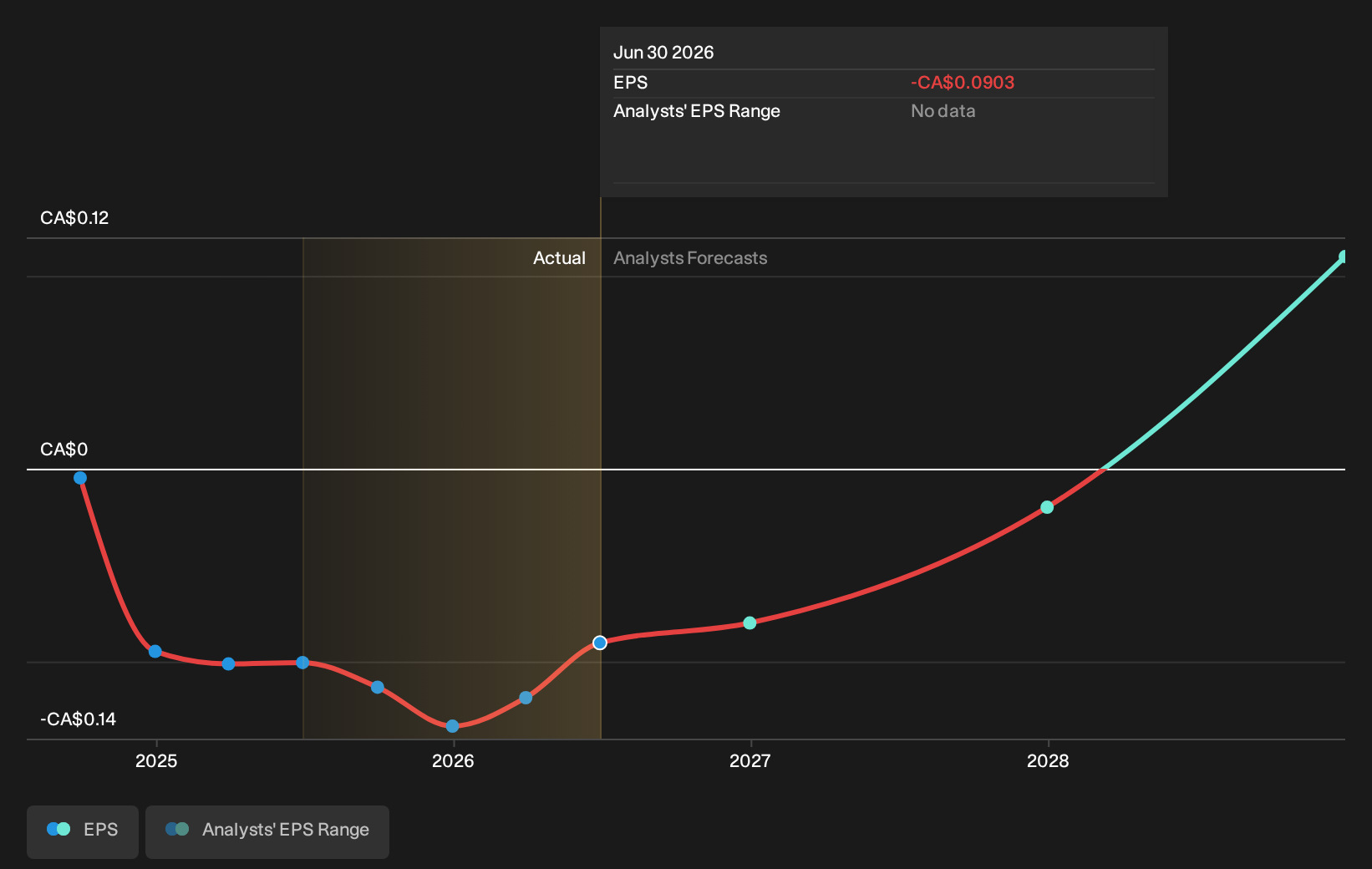1372x869 pixels.
Task: Click the EPS point just before 2026 low
Action: pyautogui.click(x=378, y=687)
